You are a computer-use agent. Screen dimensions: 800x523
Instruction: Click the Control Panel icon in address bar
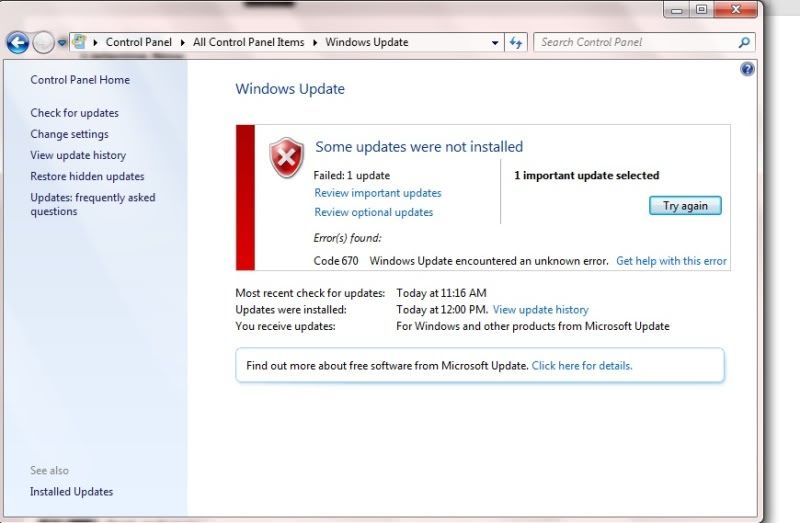[79, 42]
